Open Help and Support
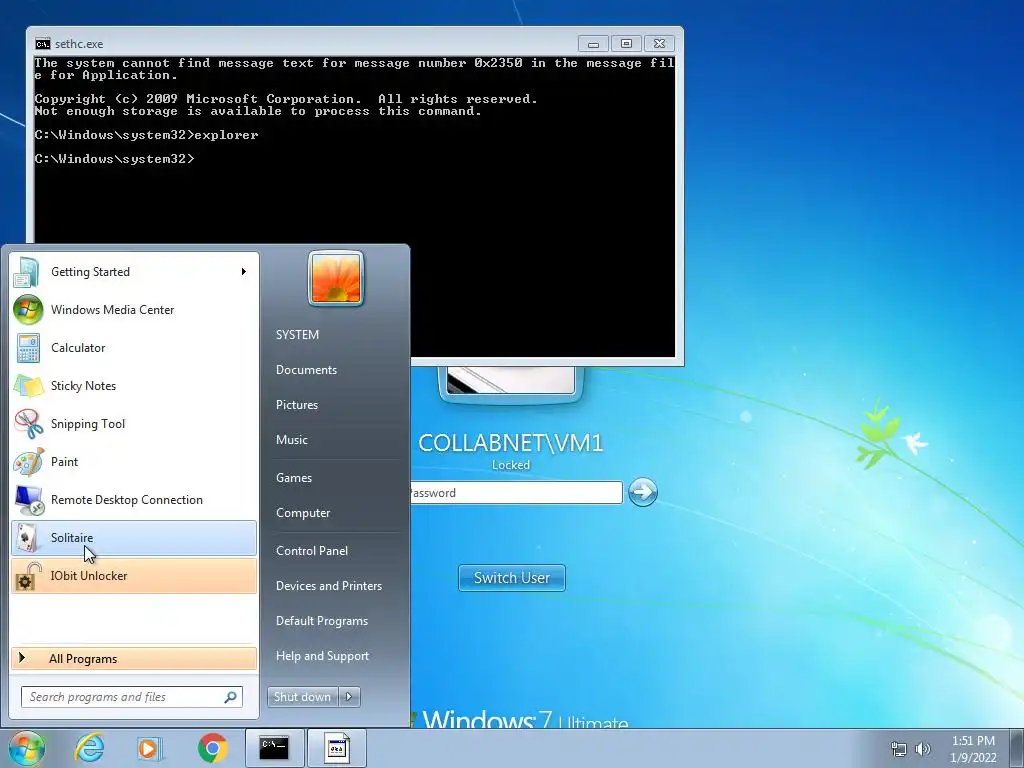1024x768 pixels. tap(322, 656)
